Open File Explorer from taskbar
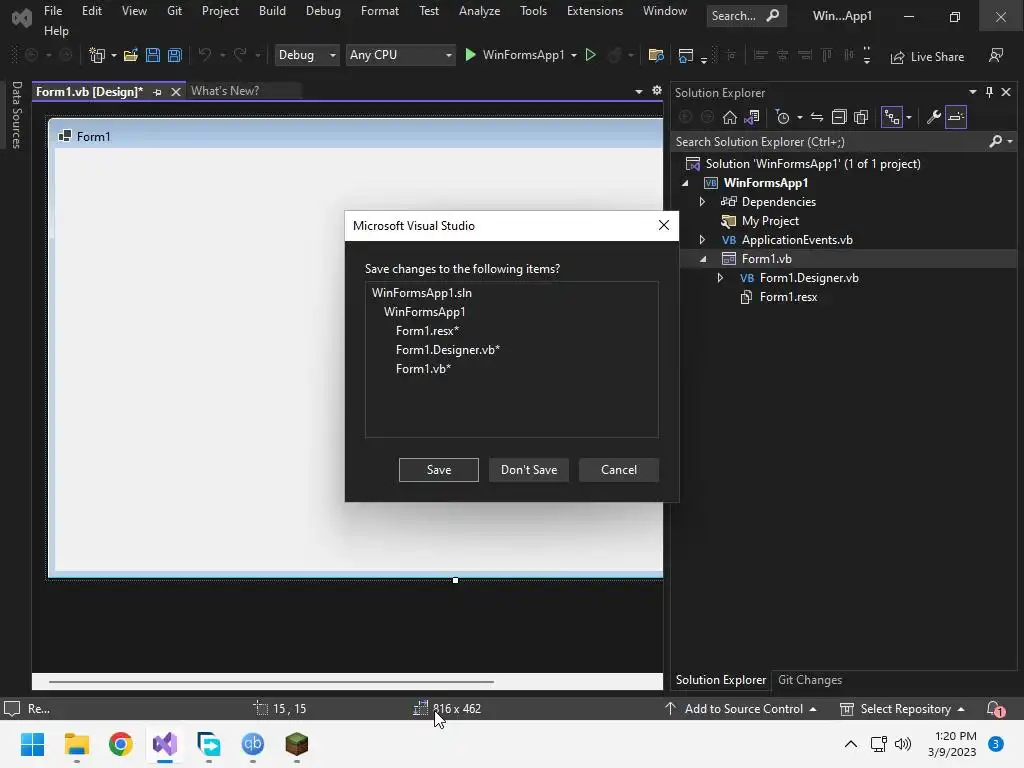The height and width of the screenshot is (768, 1024). (76, 744)
